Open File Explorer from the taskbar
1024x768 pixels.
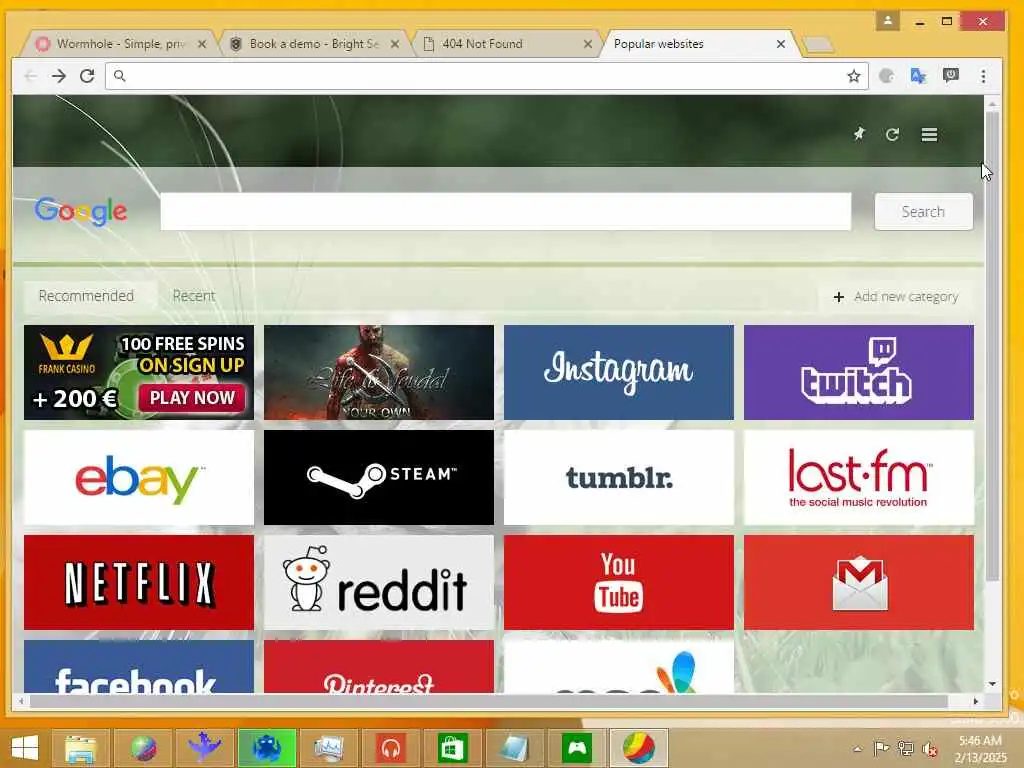click(80, 748)
